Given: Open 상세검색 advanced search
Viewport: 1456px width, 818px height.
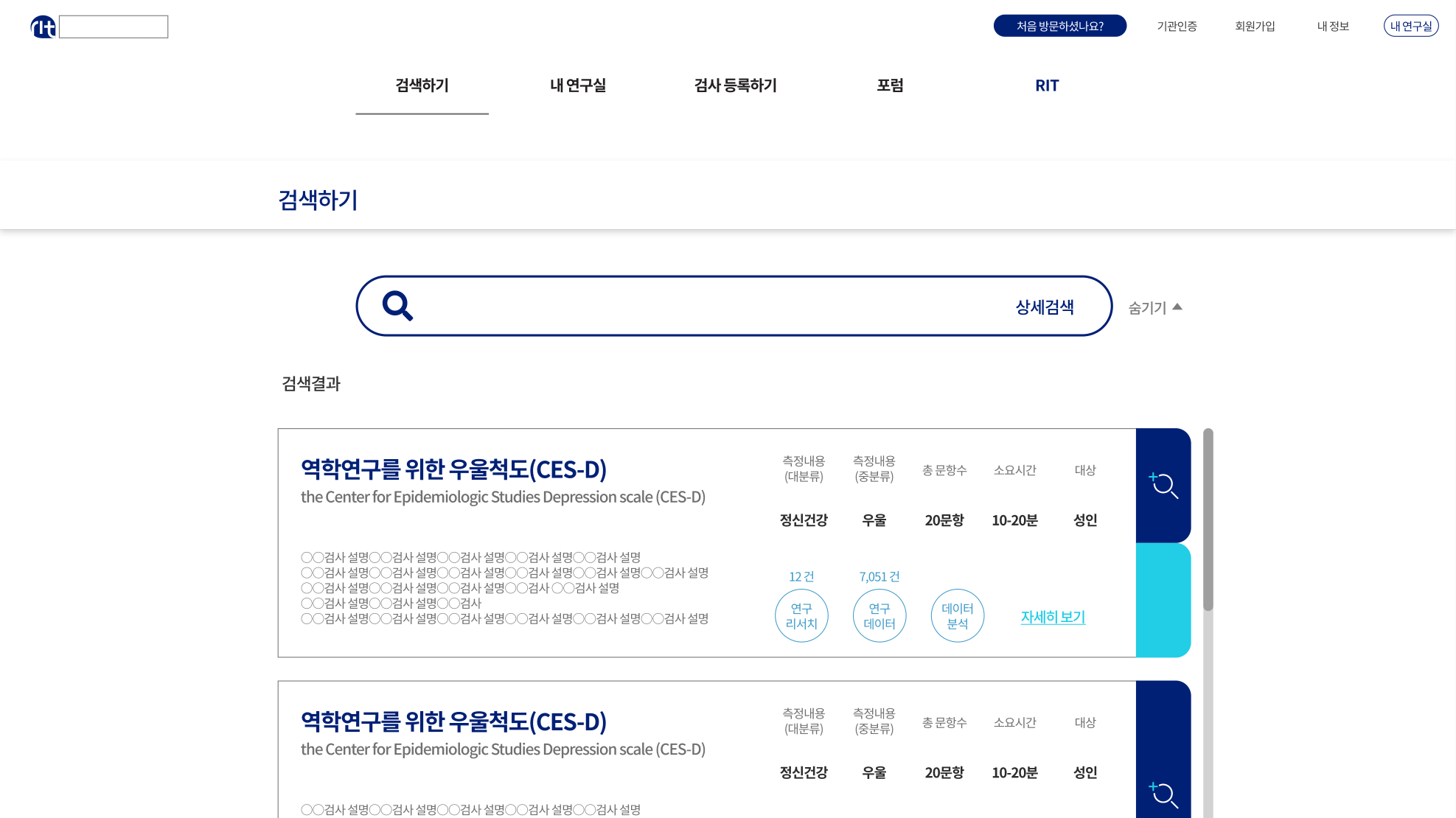Looking at the screenshot, I should point(1044,307).
